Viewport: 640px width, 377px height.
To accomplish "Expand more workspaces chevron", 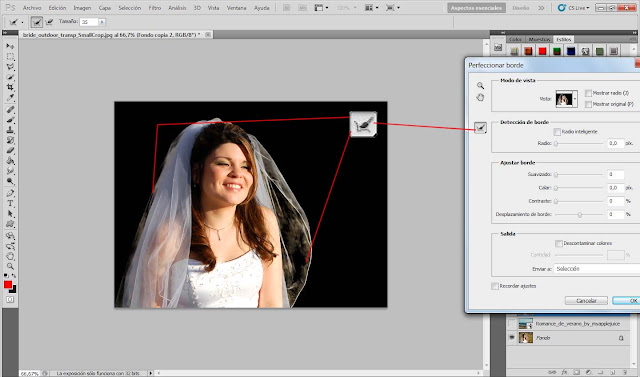I will (x=542, y=8).
